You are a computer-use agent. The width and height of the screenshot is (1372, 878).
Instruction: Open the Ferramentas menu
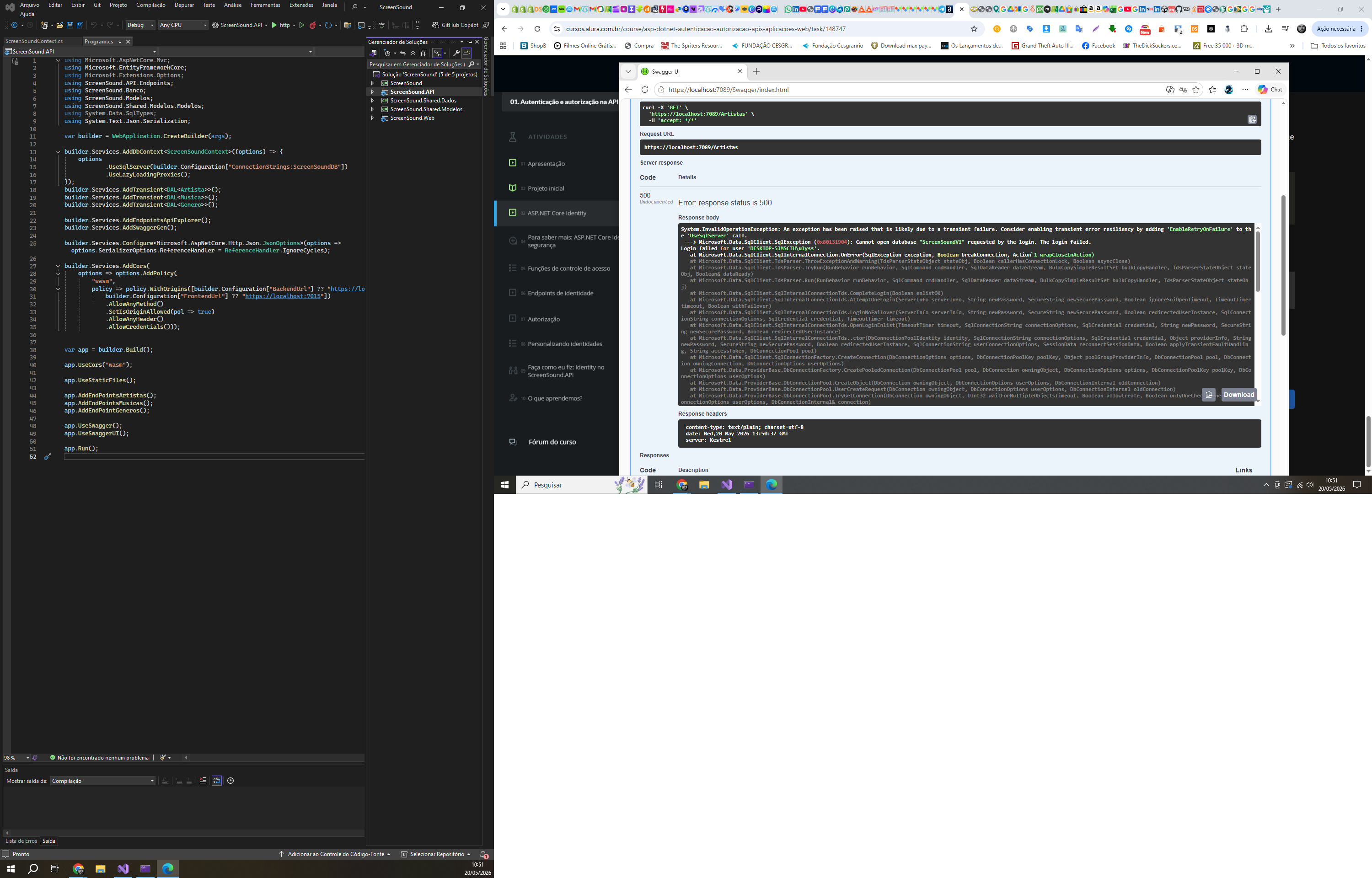(265, 5)
